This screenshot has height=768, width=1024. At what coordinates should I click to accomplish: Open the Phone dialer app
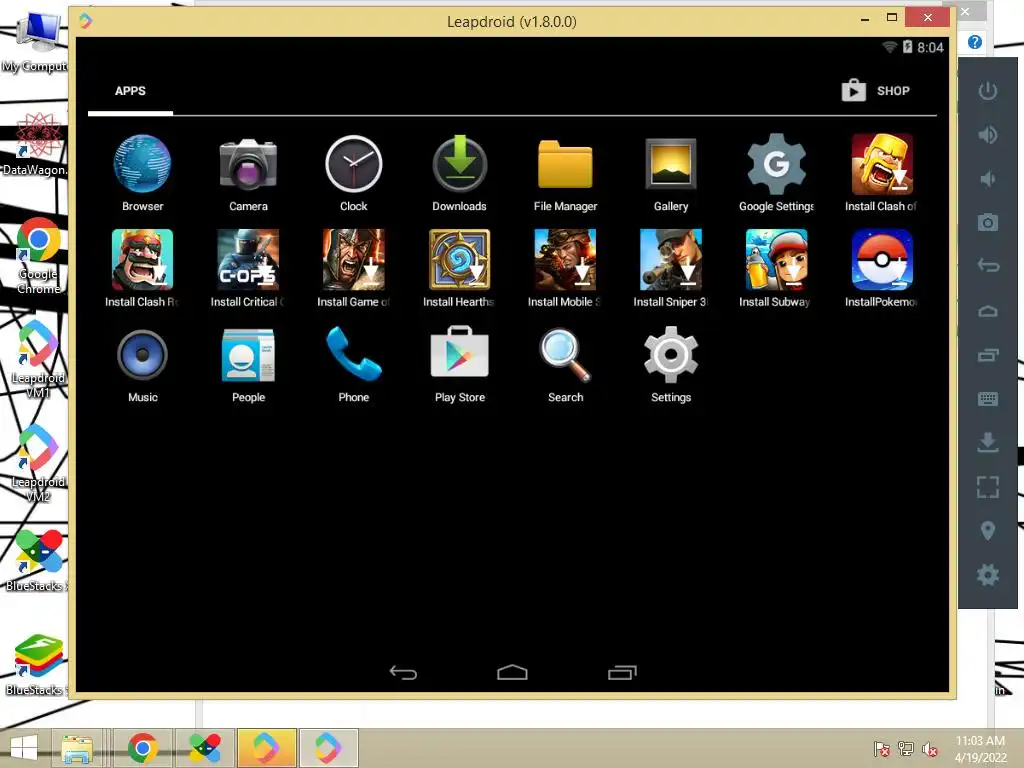(x=353, y=355)
